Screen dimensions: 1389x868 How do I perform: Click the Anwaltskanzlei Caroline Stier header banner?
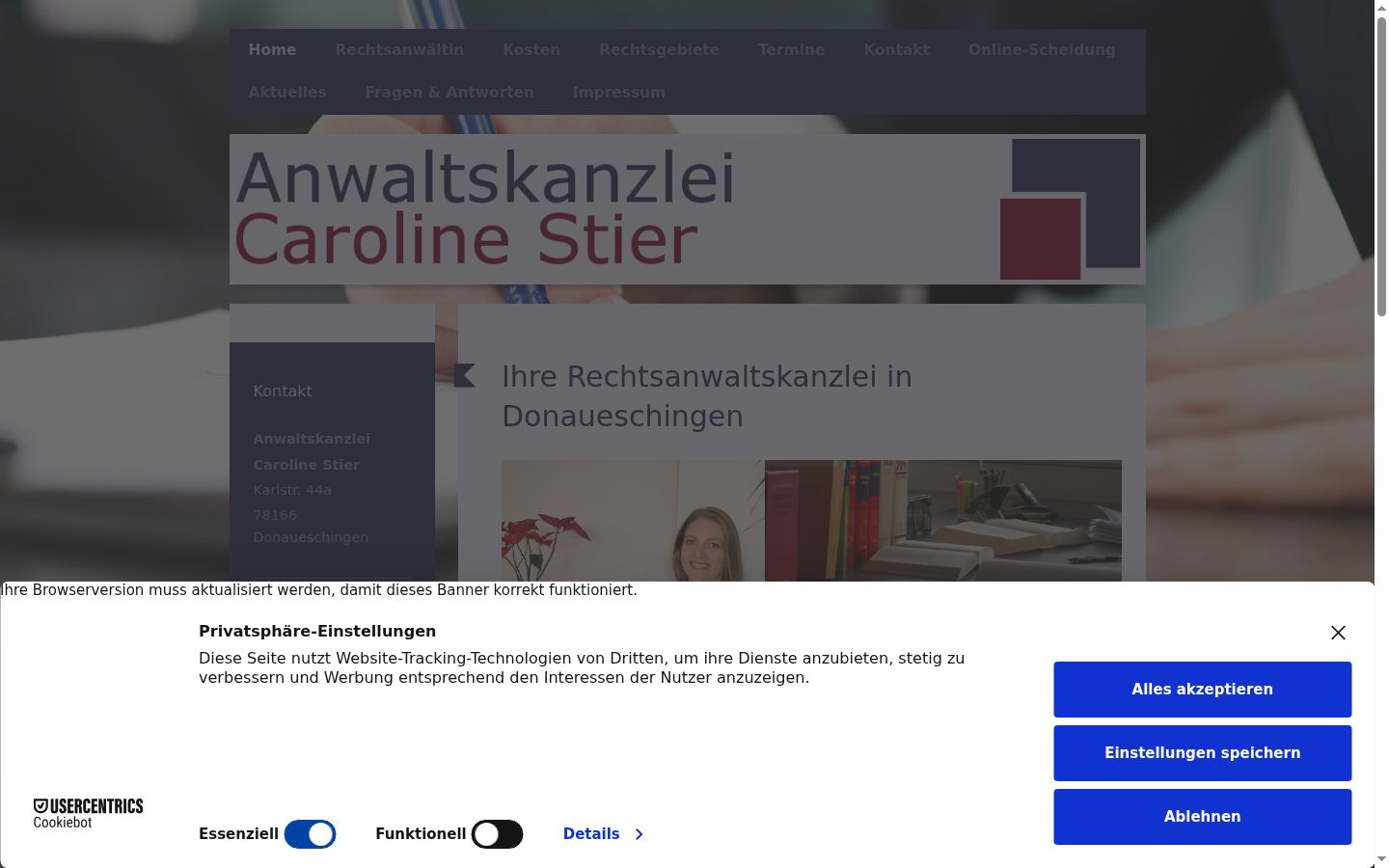(687, 209)
